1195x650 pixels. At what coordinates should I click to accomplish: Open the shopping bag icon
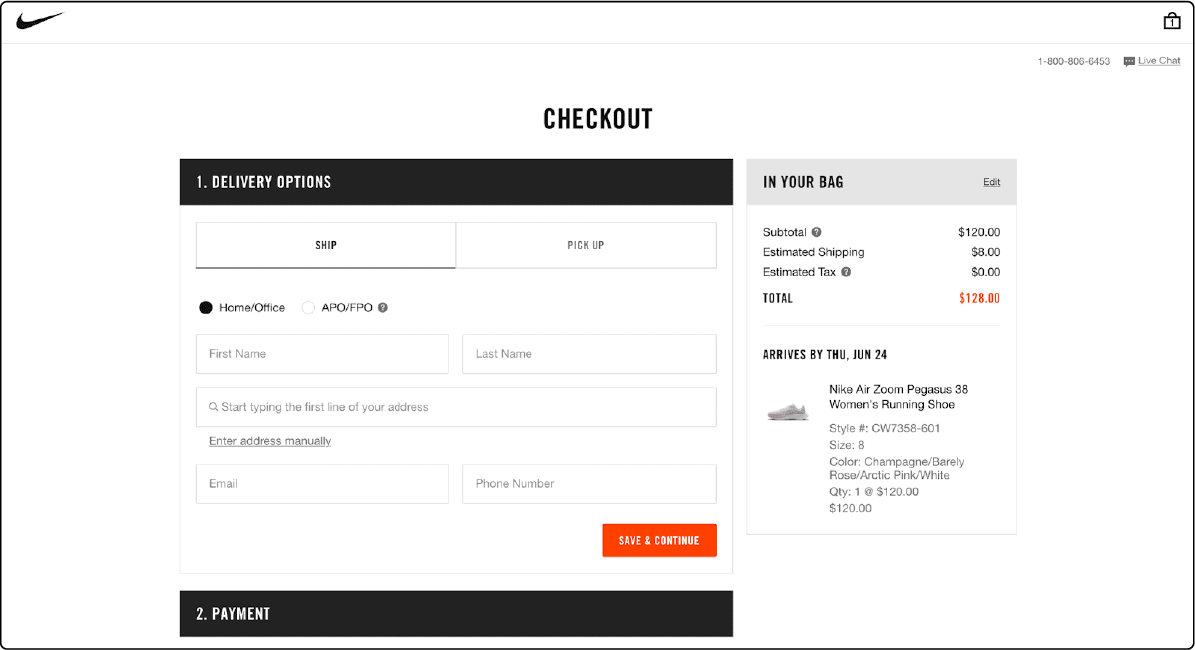(1171, 21)
